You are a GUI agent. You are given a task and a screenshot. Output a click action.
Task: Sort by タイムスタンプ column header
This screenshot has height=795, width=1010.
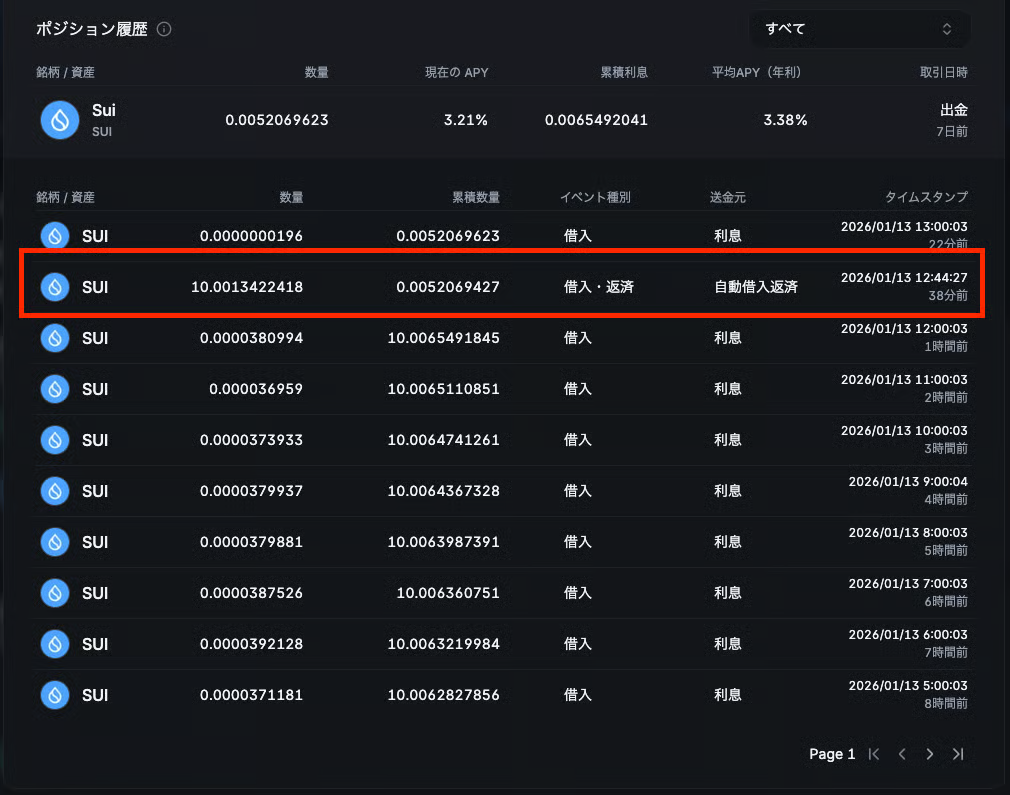[926, 198]
